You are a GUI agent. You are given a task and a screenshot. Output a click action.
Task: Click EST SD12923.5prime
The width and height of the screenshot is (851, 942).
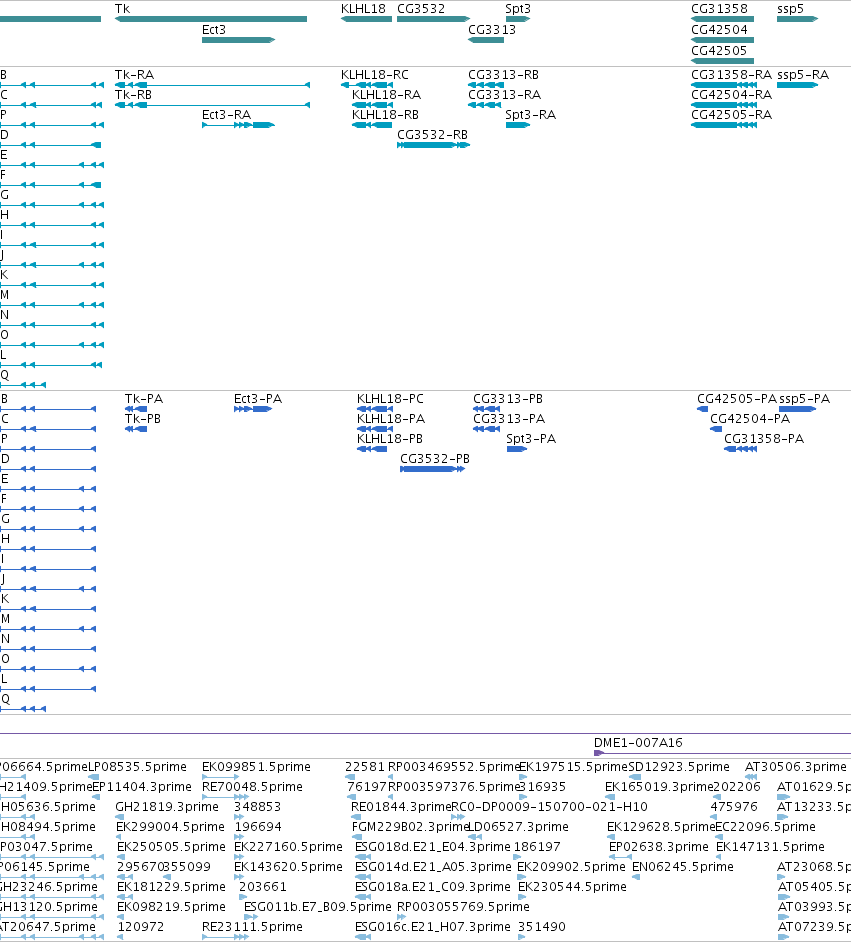tap(635, 777)
